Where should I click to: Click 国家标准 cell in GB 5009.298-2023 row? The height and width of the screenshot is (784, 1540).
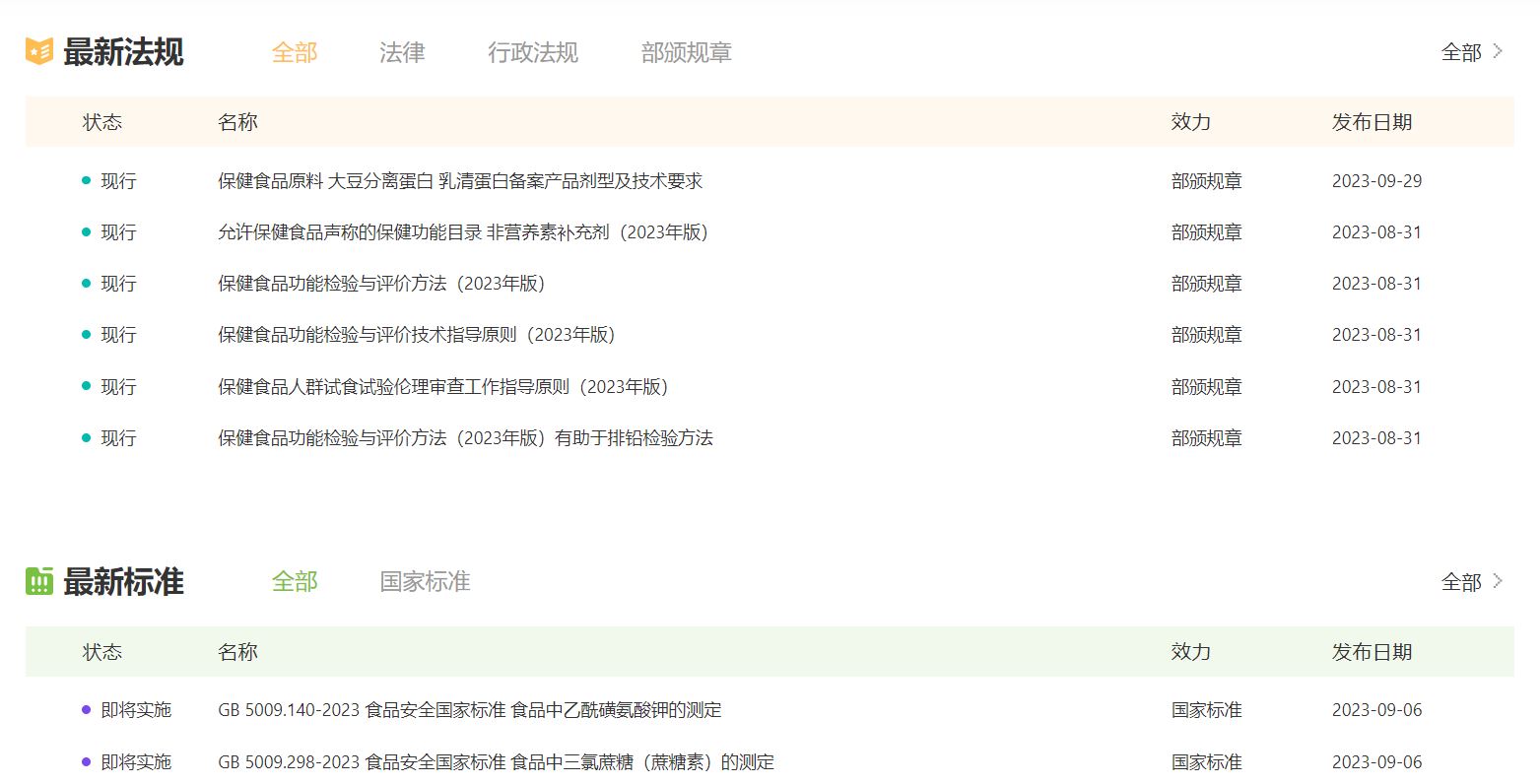tap(1207, 762)
